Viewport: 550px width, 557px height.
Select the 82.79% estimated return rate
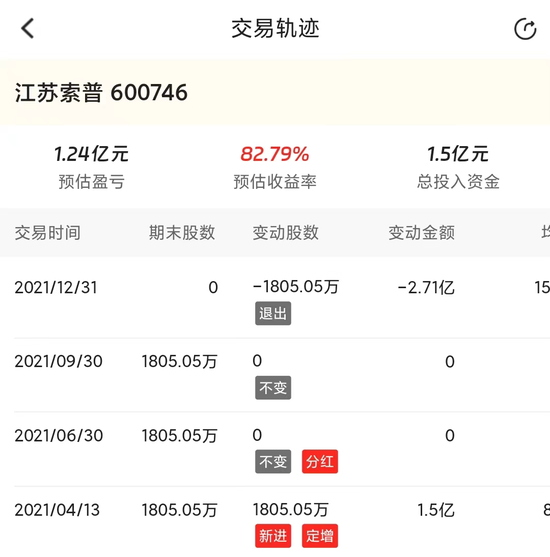275,154
